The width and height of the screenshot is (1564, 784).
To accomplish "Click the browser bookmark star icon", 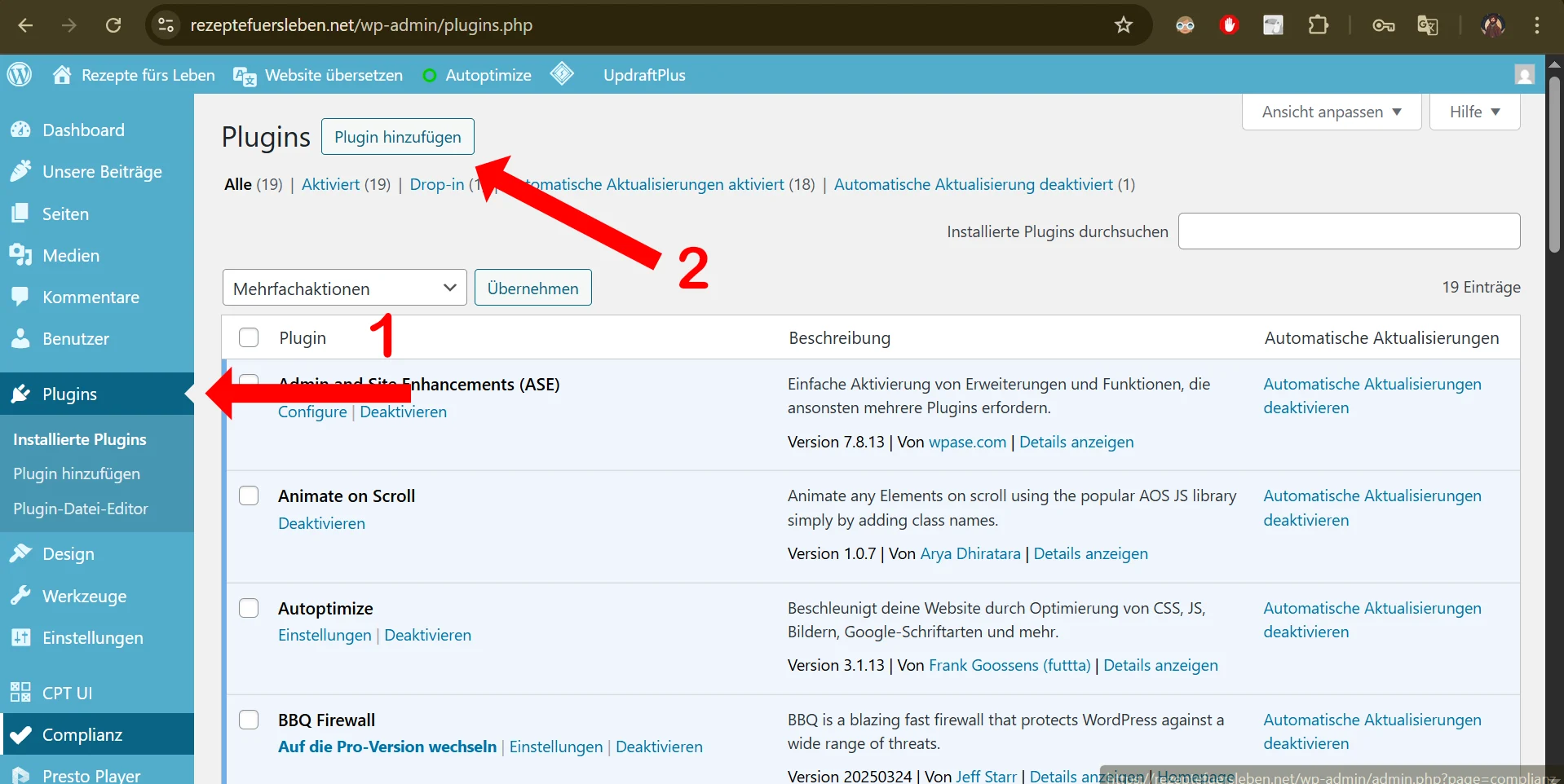I will (1124, 25).
